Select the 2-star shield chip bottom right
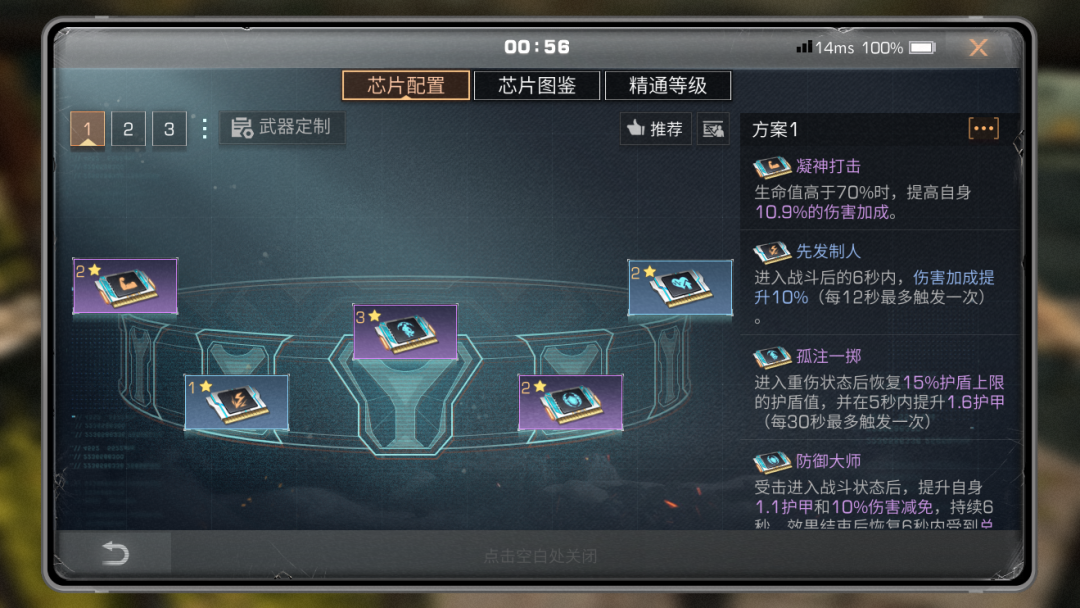Viewport: 1080px width, 608px height. pos(570,402)
